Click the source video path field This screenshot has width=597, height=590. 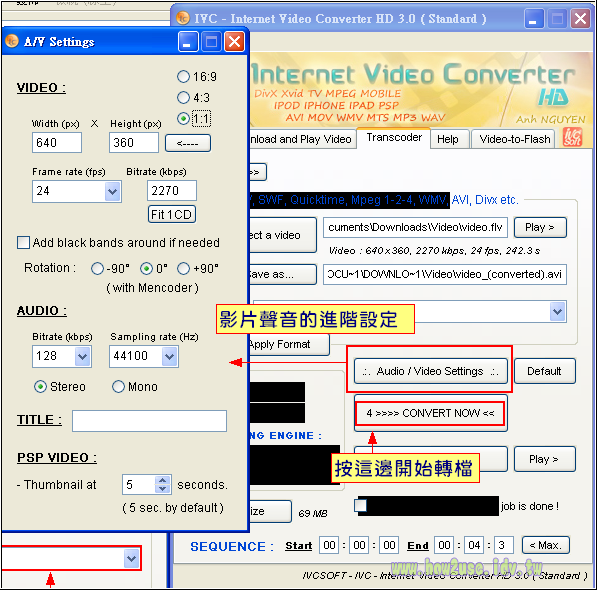(415, 228)
